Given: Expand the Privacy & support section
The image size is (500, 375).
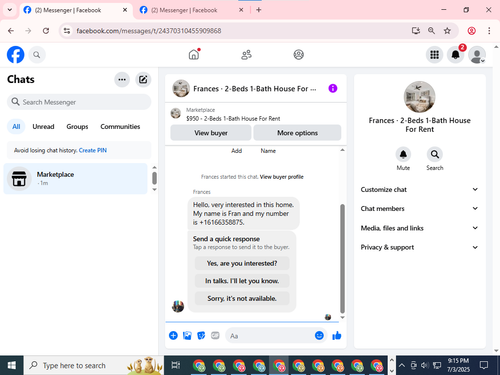Looking at the screenshot, I should click(x=419, y=247).
